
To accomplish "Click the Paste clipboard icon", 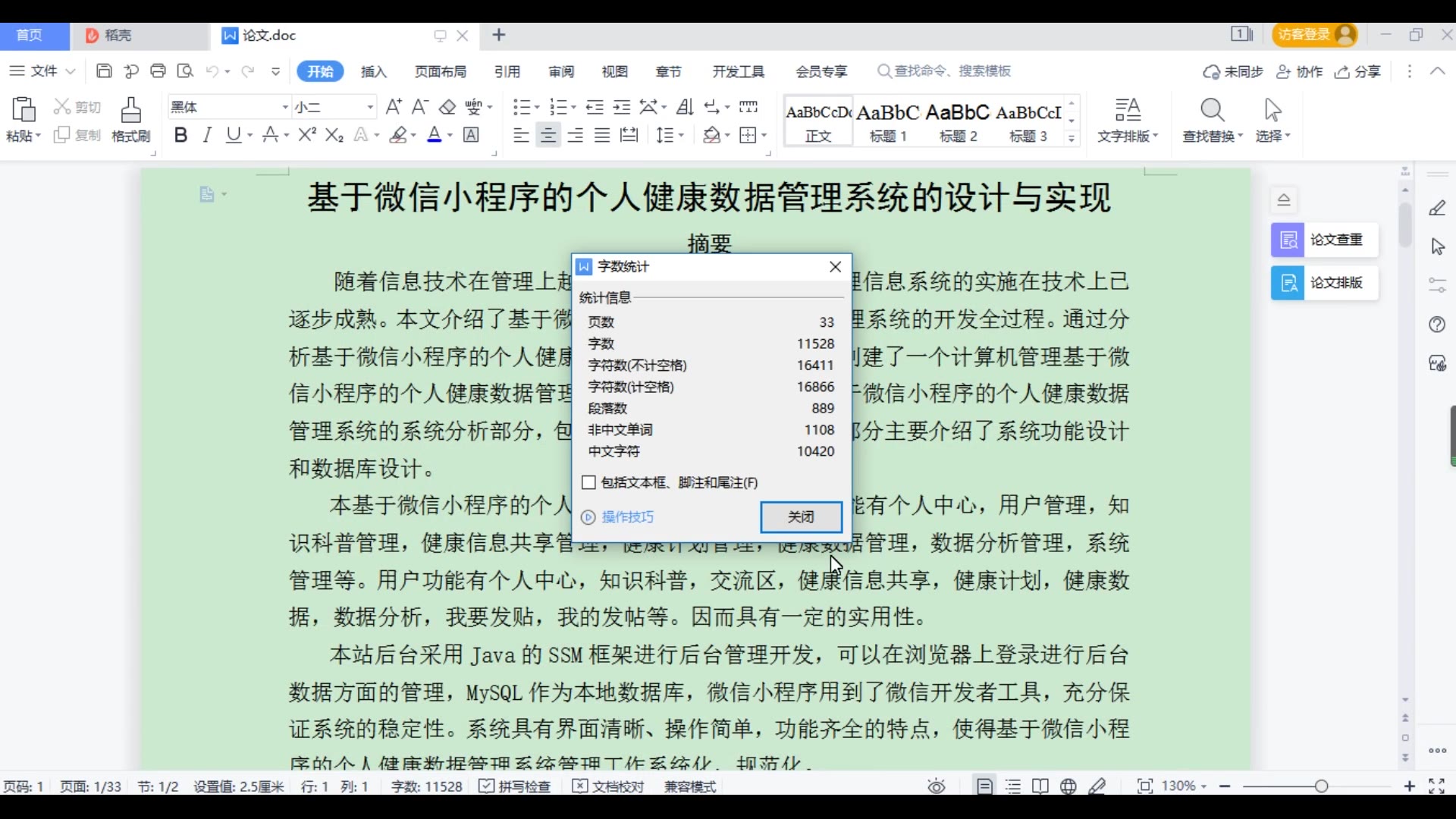I will pos(24,110).
